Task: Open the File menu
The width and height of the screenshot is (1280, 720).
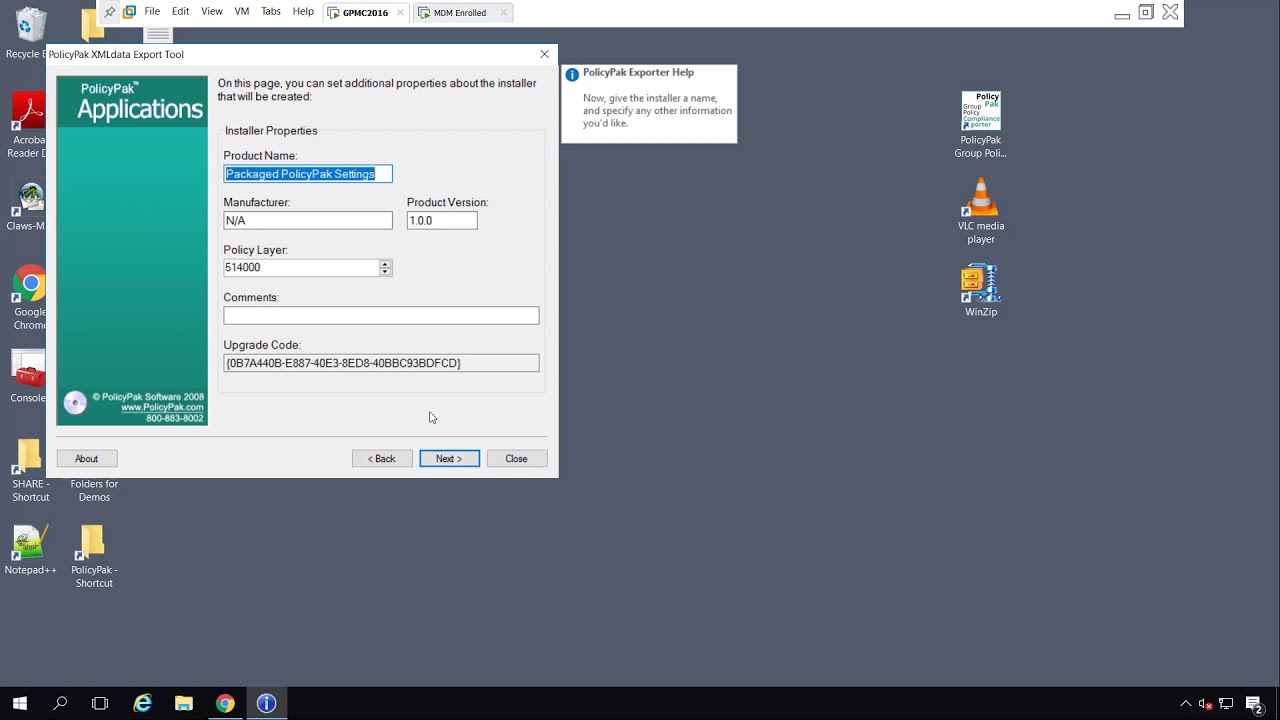Action: pos(152,12)
